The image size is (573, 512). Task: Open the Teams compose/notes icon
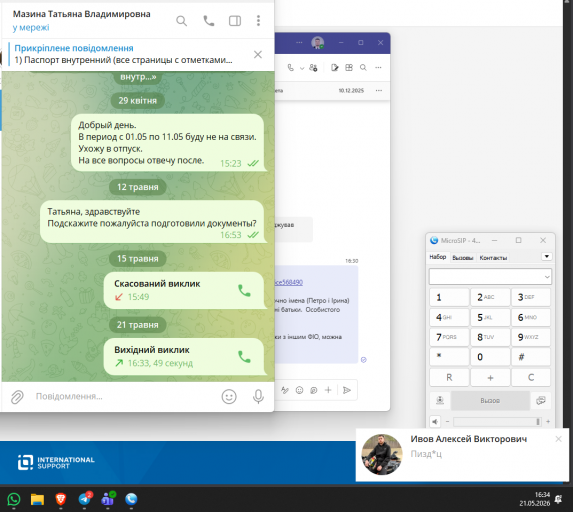[x=334, y=68]
